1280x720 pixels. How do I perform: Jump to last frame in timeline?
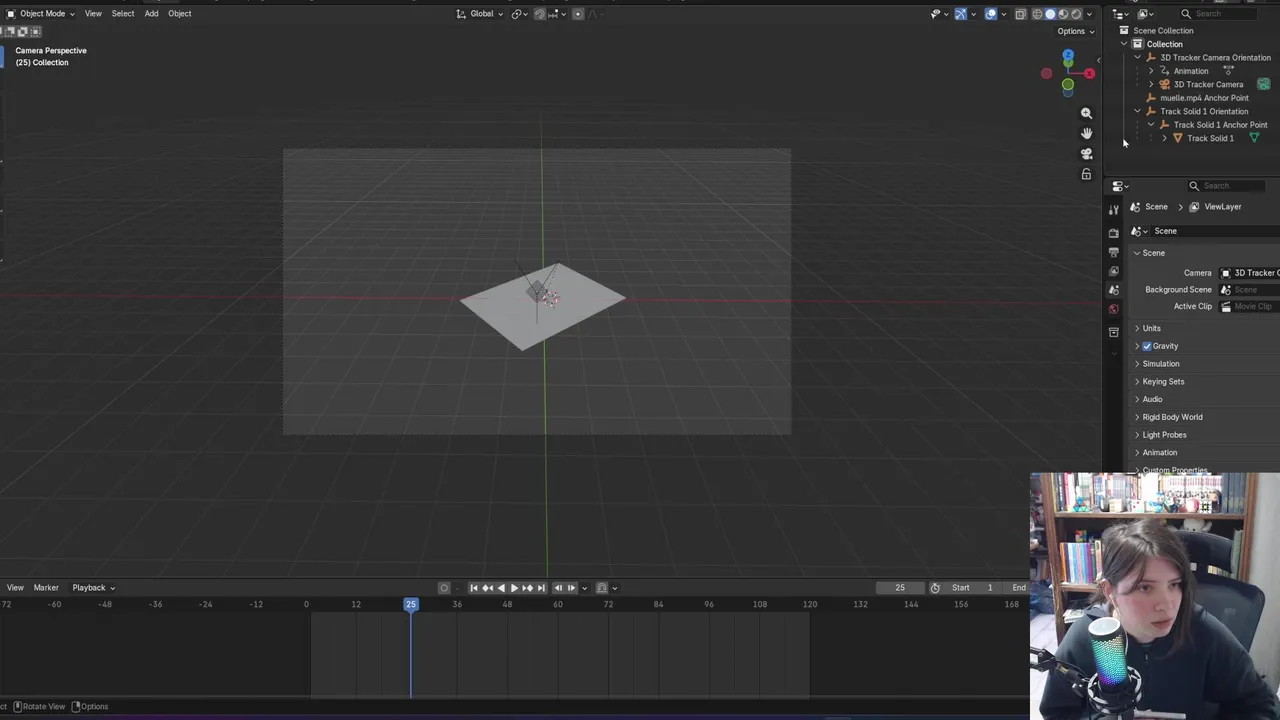coord(541,588)
